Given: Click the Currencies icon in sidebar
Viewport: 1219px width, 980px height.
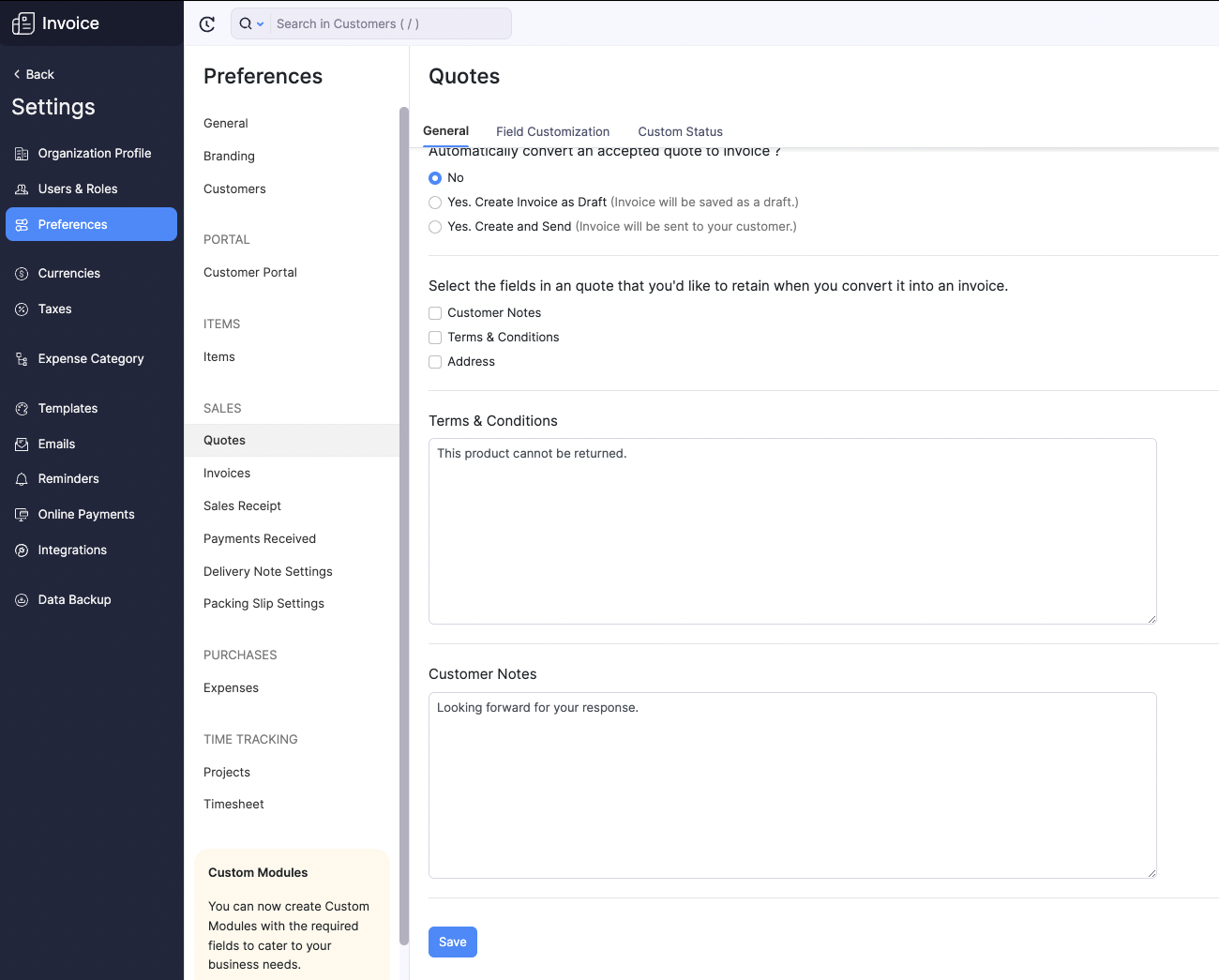Looking at the screenshot, I should point(21,273).
